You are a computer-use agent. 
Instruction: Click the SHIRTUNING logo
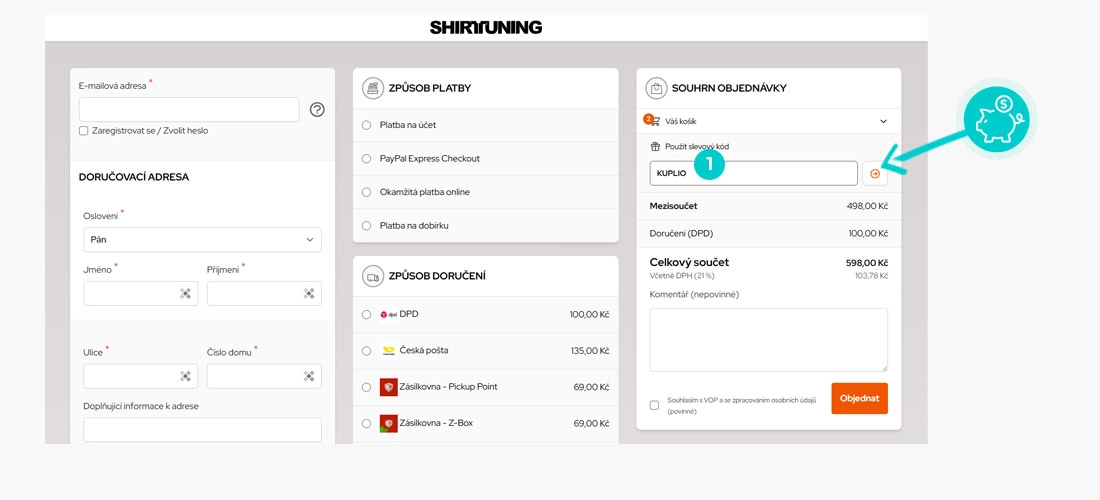coord(485,27)
